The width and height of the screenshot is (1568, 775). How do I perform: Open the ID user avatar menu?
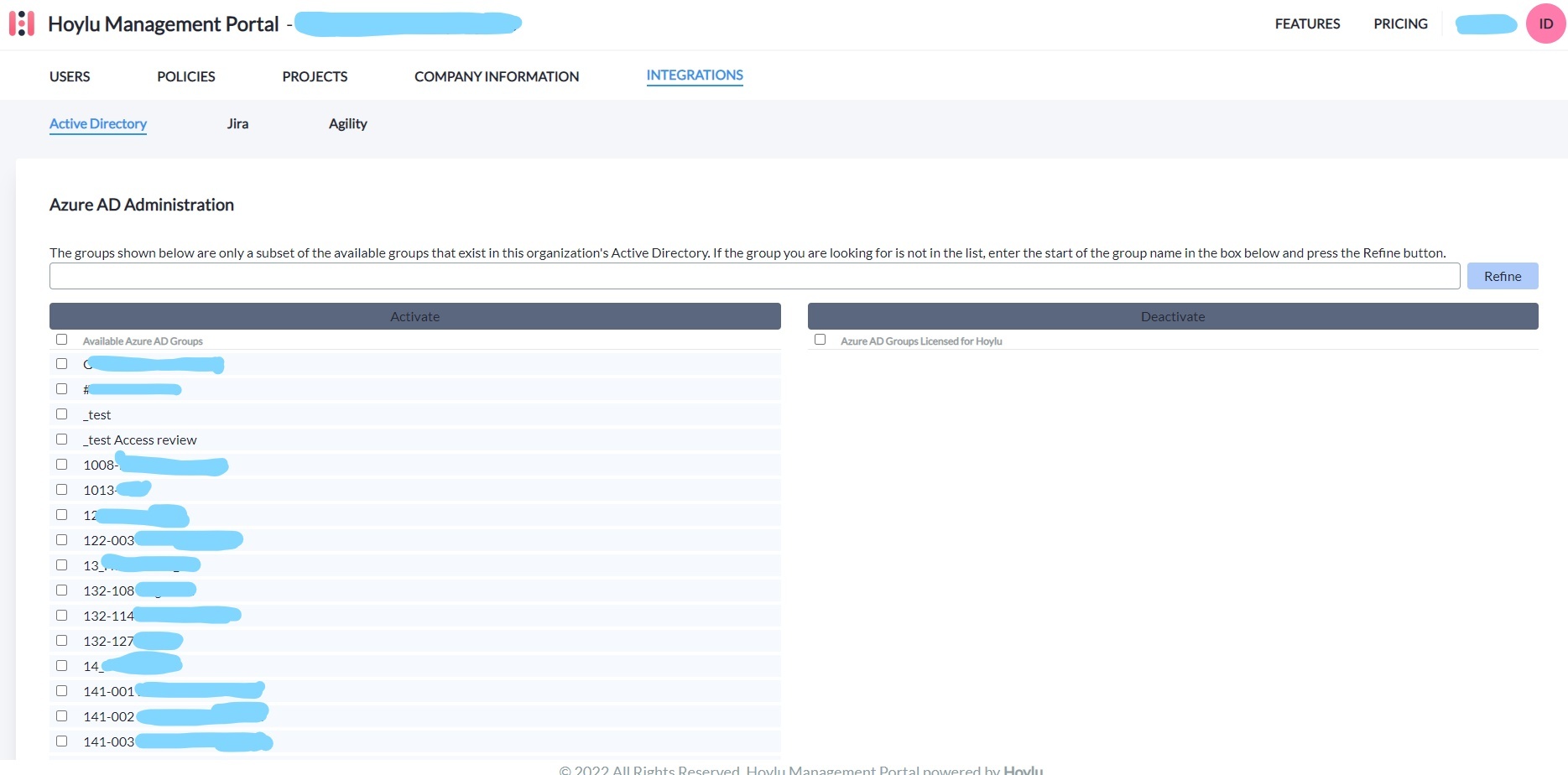[1545, 23]
